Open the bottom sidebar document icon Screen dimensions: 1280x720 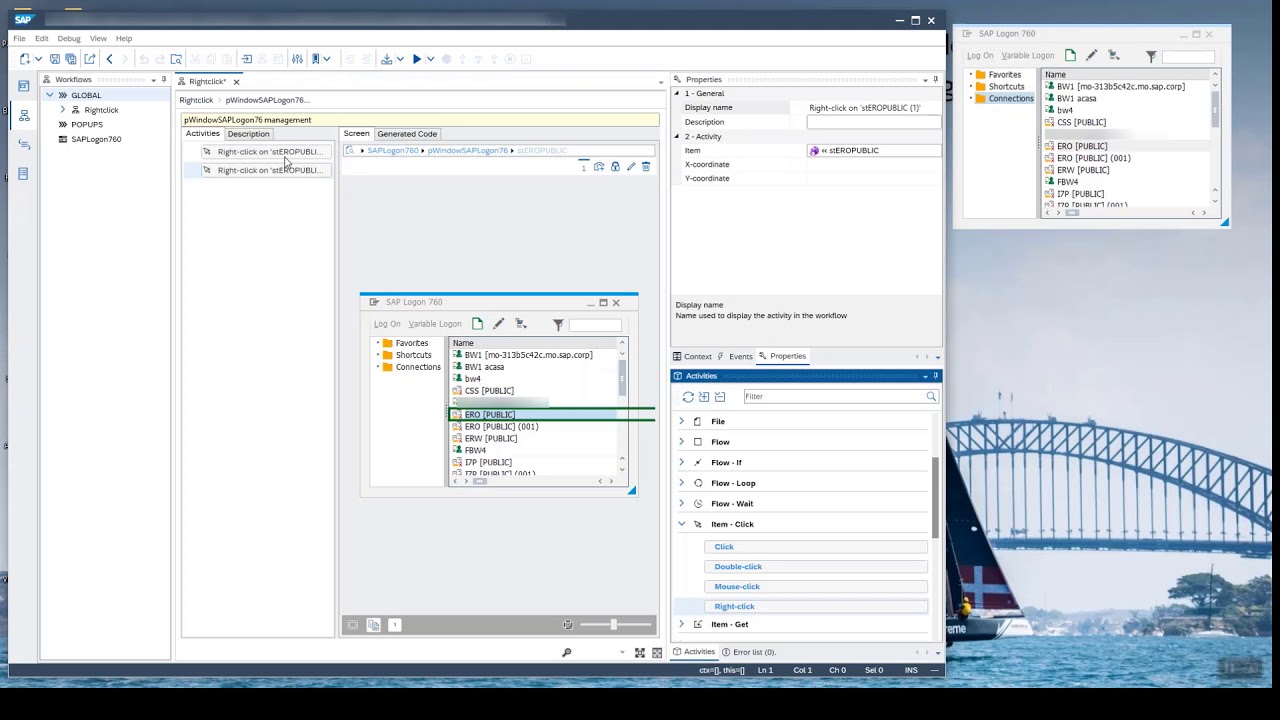coord(24,174)
